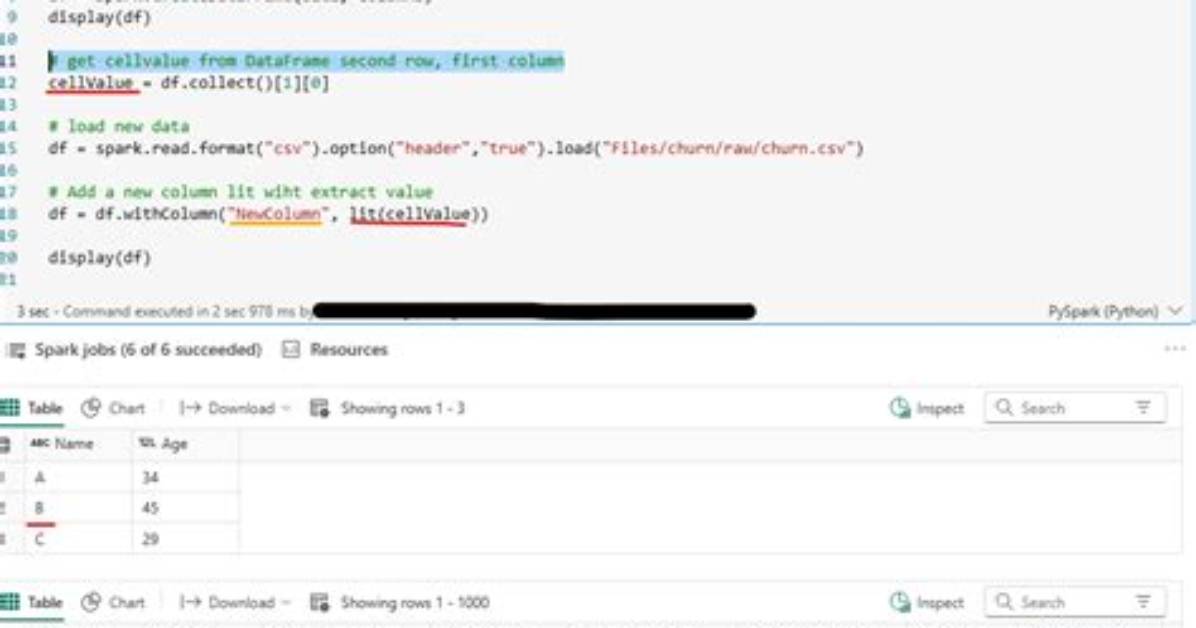
Task: Open the Spark jobs list icon
Action: click(x=16, y=350)
